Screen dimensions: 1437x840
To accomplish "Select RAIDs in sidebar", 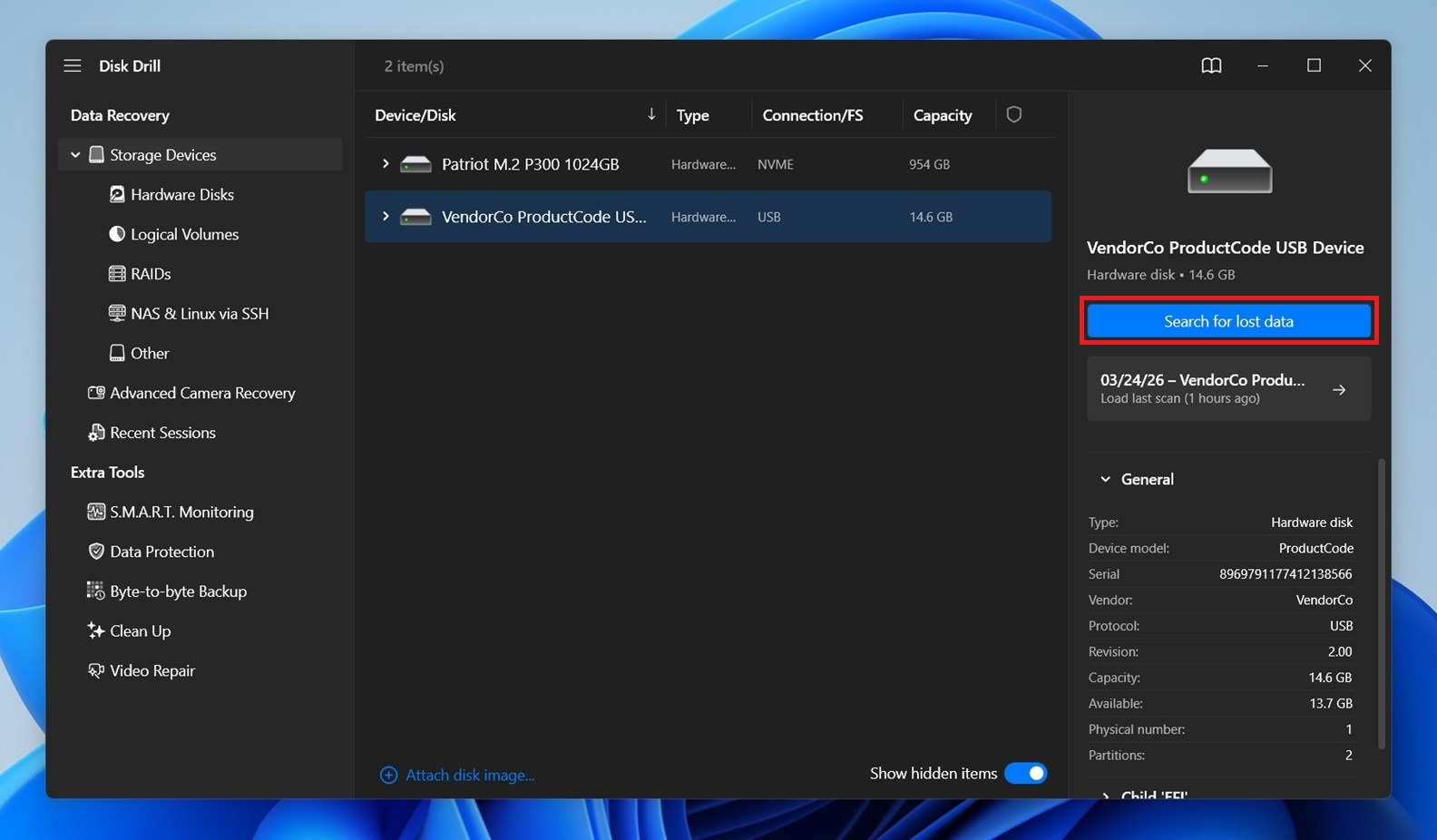I will (151, 274).
